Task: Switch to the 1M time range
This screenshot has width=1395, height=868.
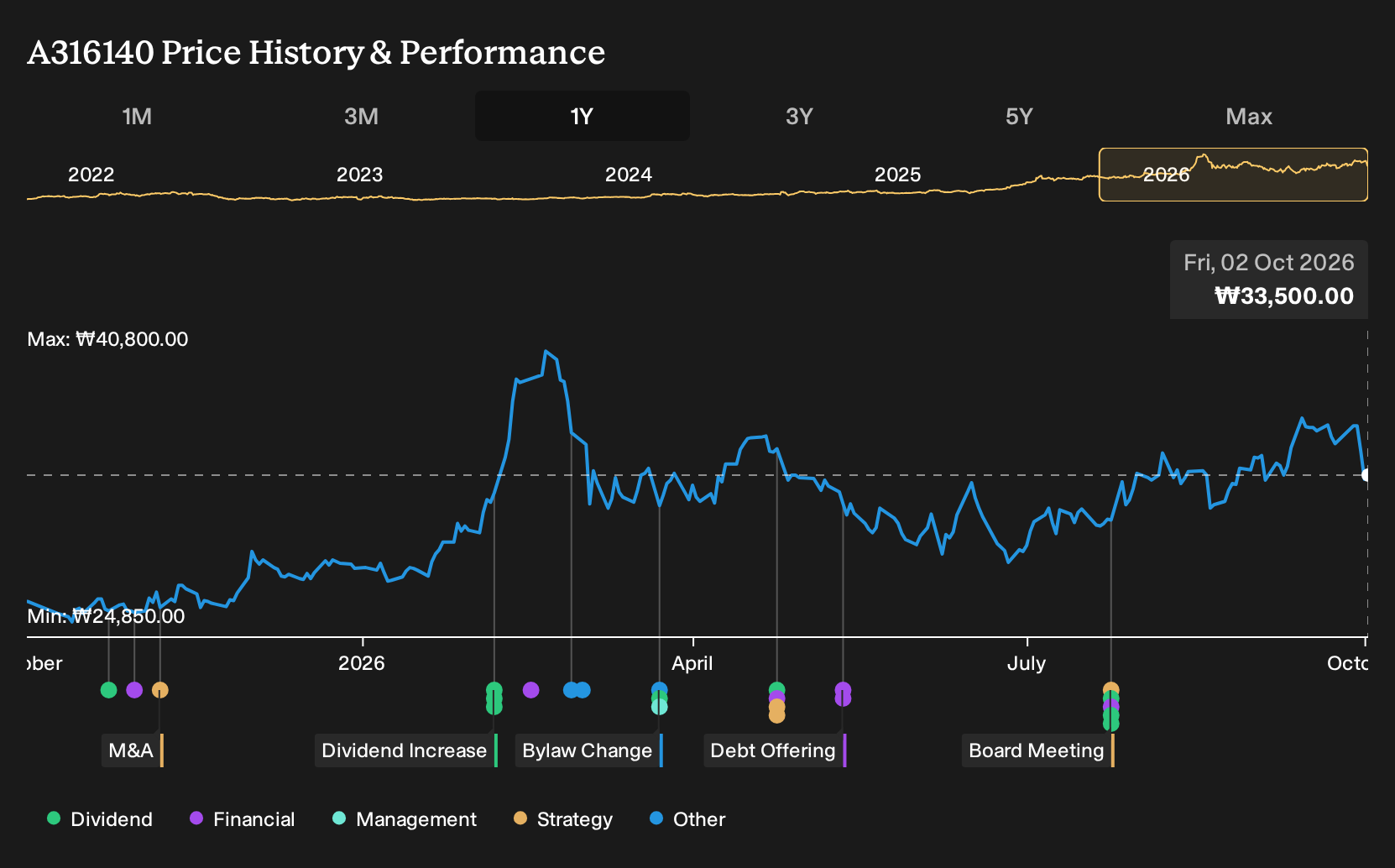Action: [137, 116]
